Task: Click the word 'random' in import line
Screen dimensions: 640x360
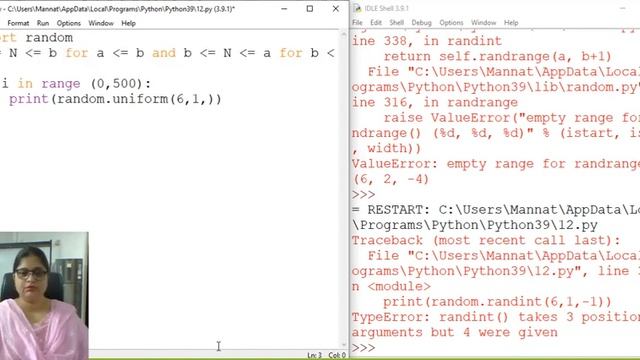Action: (x=49, y=38)
